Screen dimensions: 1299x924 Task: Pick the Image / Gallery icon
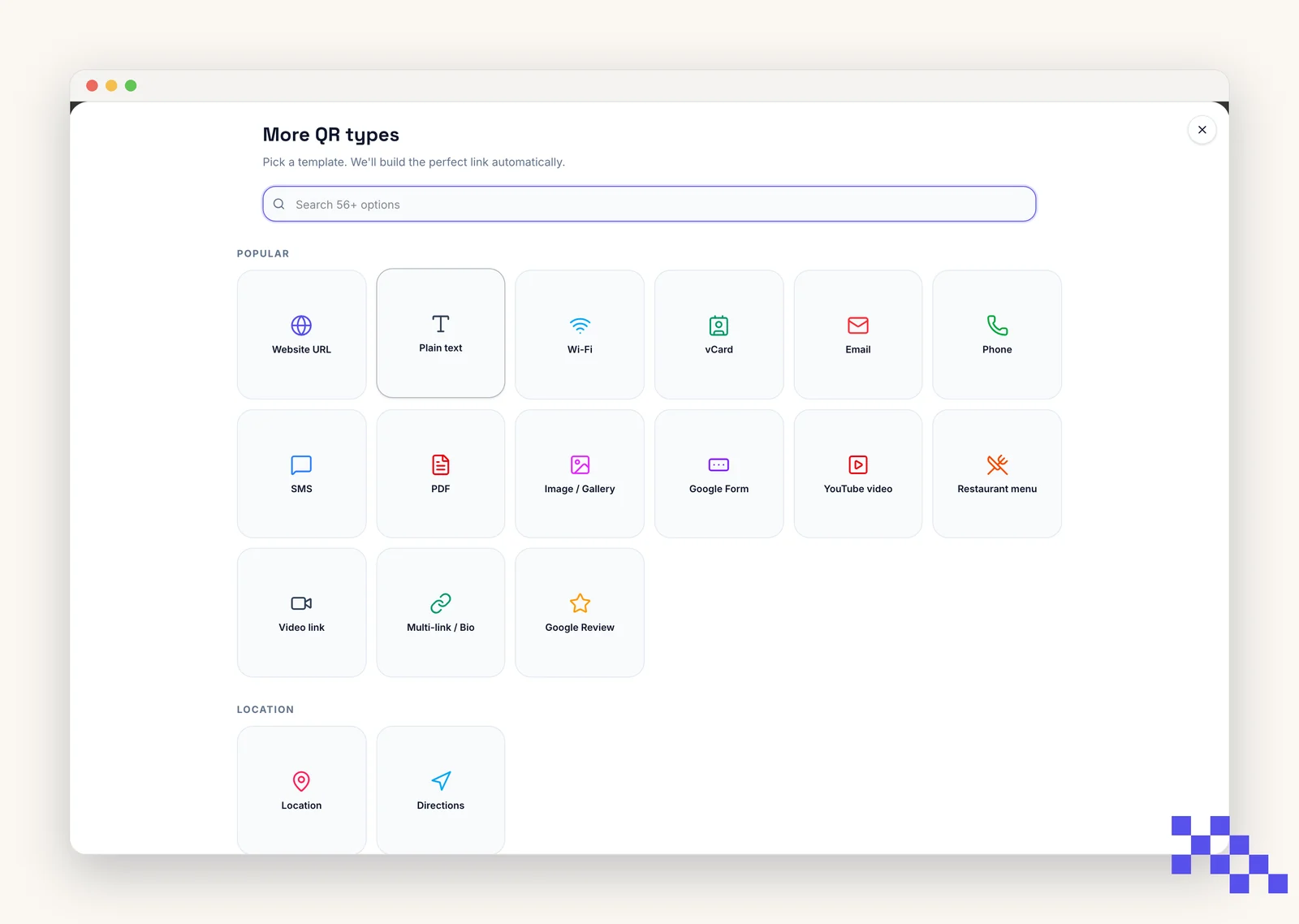click(580, 464)
